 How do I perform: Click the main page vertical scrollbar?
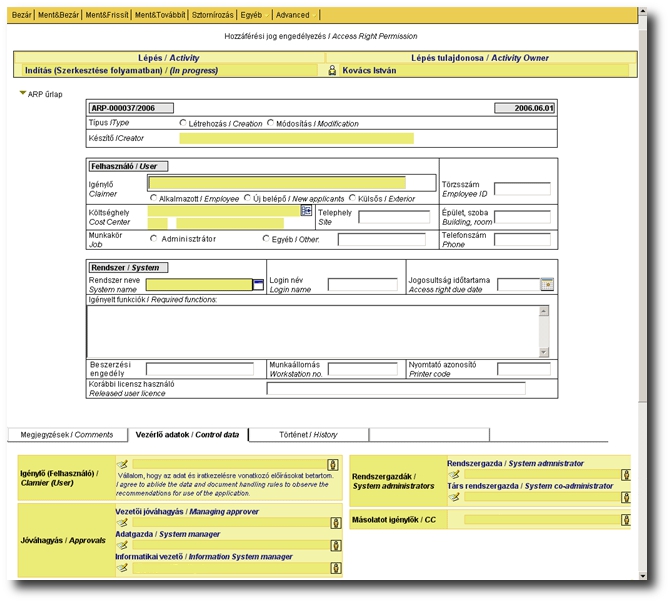[x=643, y=214]
